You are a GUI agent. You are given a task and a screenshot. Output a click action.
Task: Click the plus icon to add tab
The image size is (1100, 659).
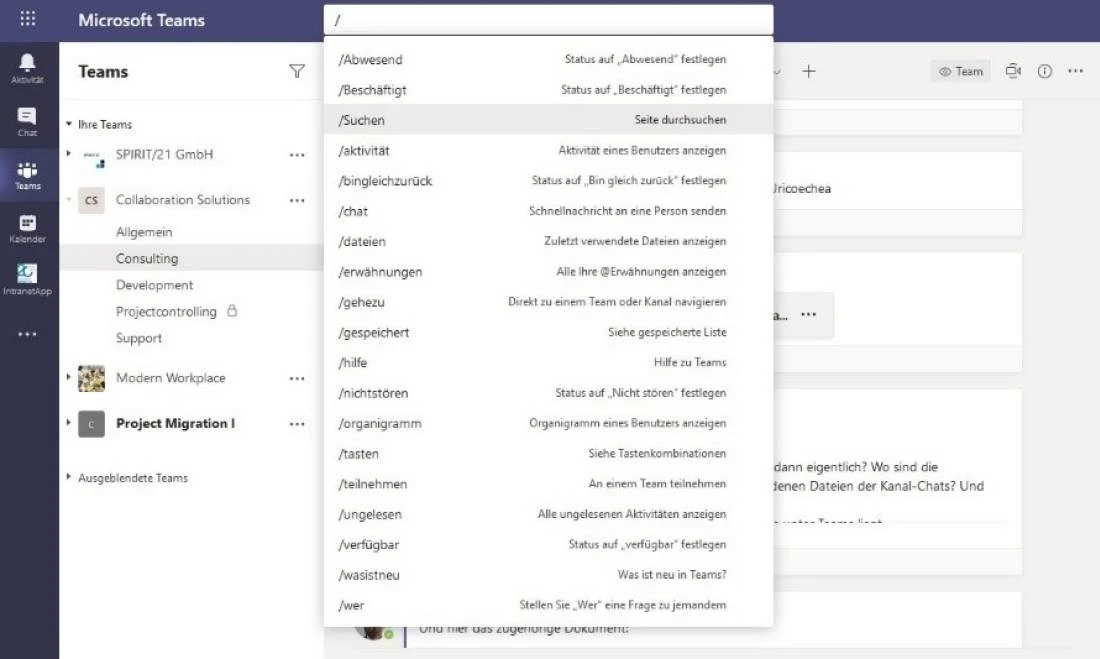[809, 71]
